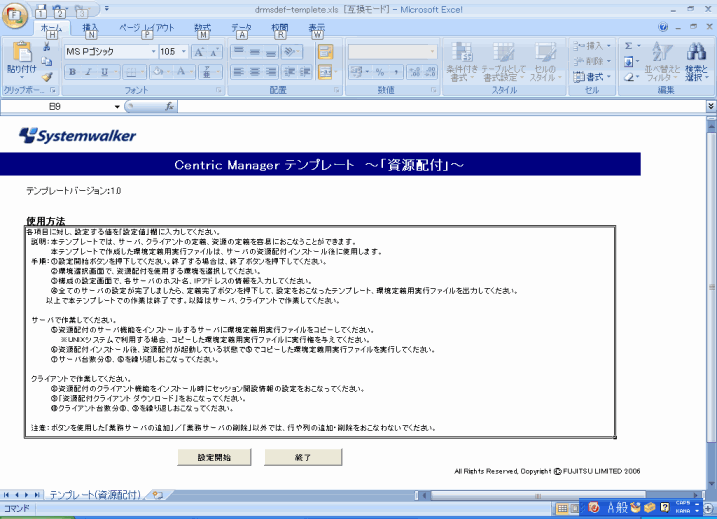Click the insert new worksheet tab icon
This screenshot has width=717, height=519.
158,495
